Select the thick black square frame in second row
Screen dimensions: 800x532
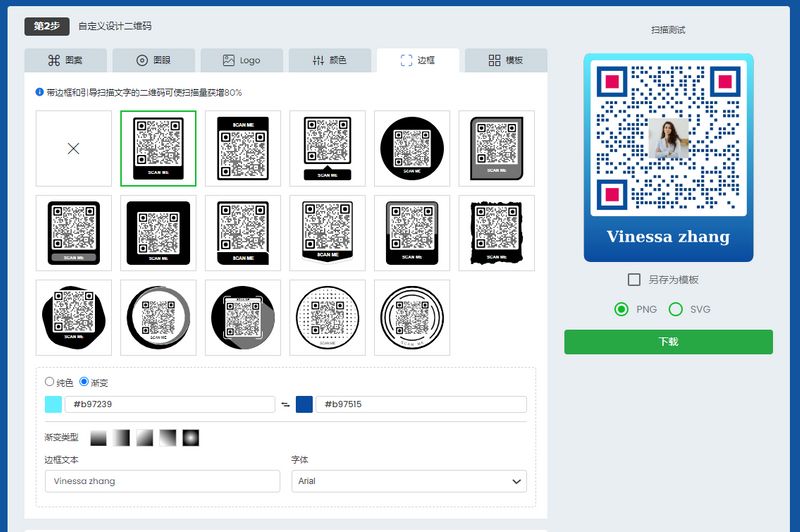pos(158,233)
